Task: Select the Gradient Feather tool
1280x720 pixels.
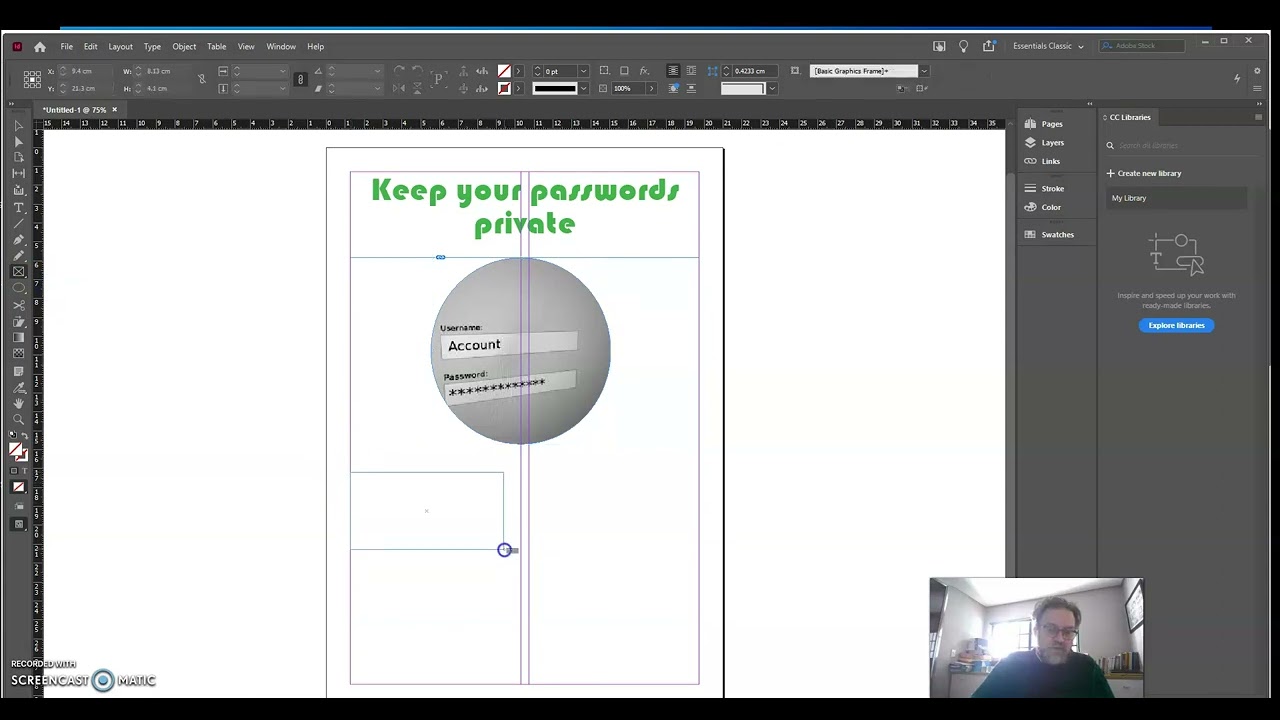Action: (18, 354)
